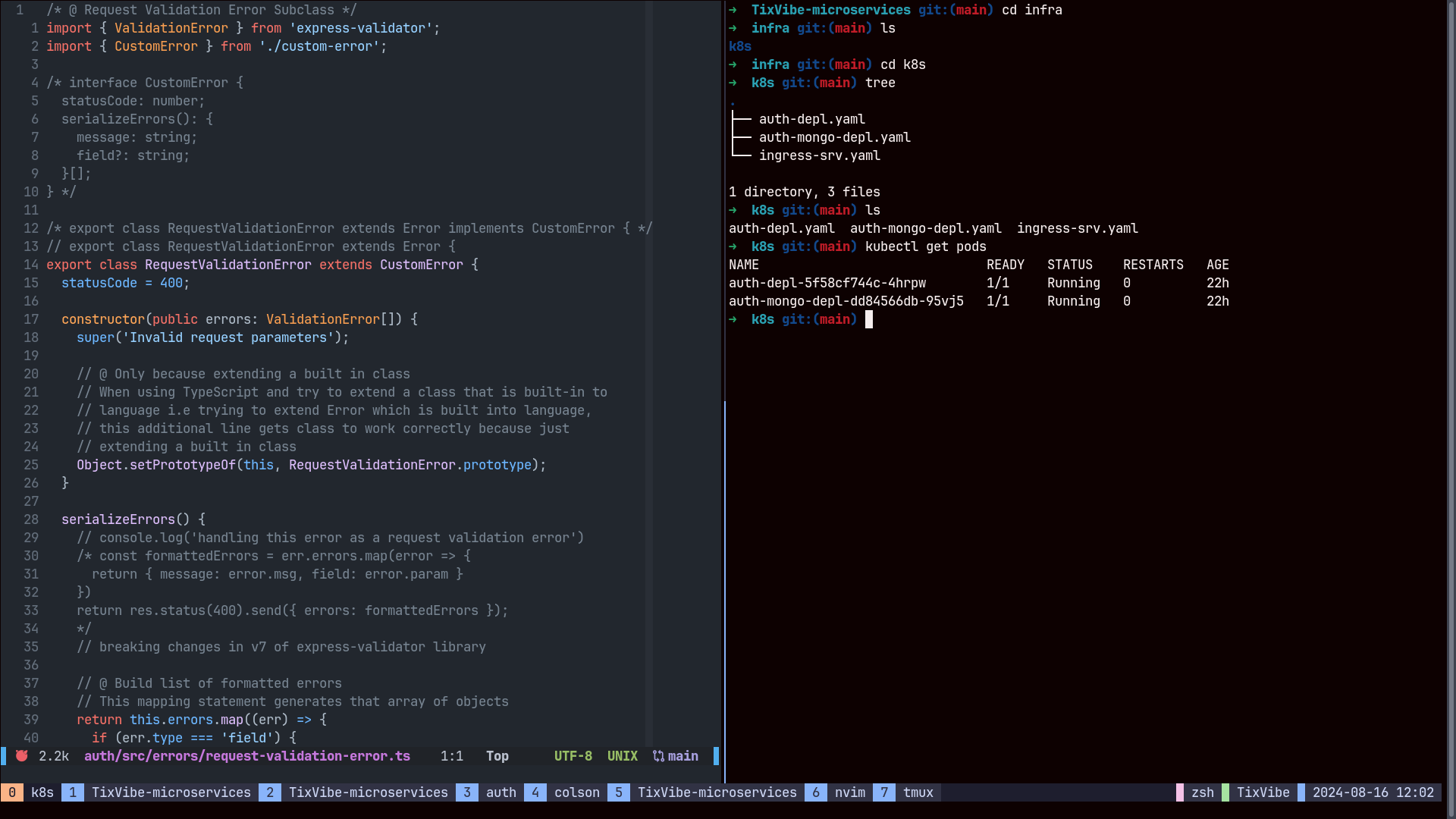Screen dimensions: 1456x819
Task: Click the tree command in the terminal
Action: pos(880,83)
